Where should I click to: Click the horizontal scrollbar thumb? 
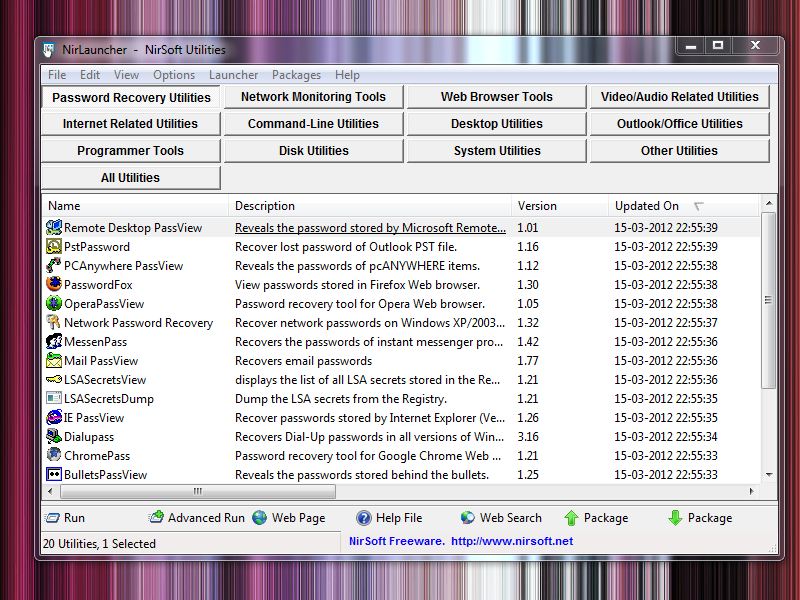(198, 491)
